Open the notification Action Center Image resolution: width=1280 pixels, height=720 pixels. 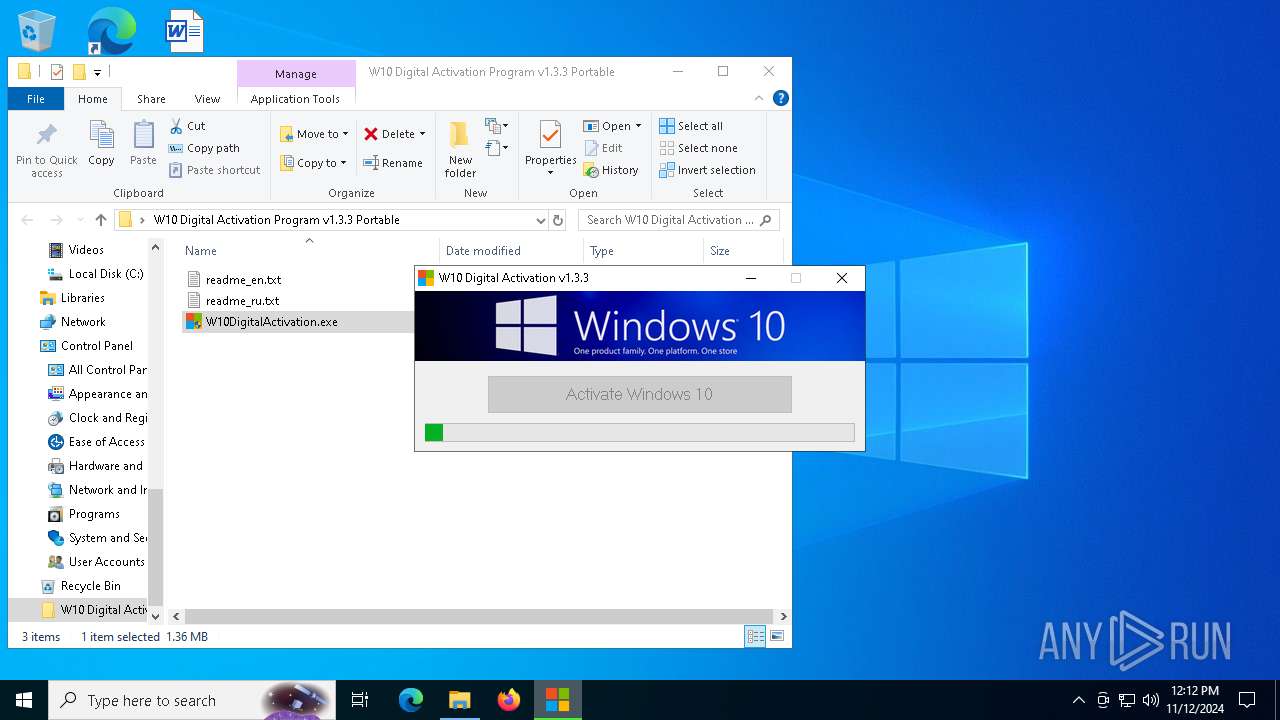pos(1247,700)
